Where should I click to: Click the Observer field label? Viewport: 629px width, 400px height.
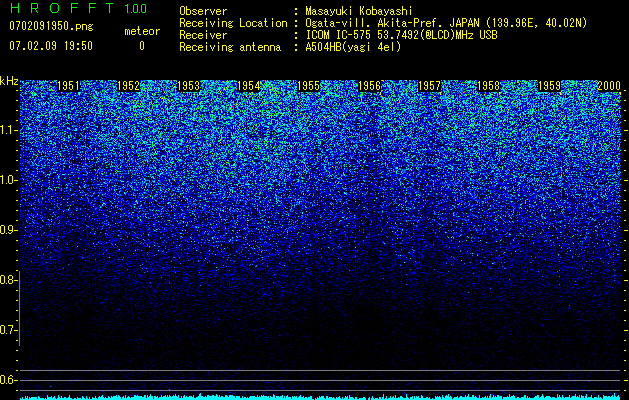click(203, 11)
